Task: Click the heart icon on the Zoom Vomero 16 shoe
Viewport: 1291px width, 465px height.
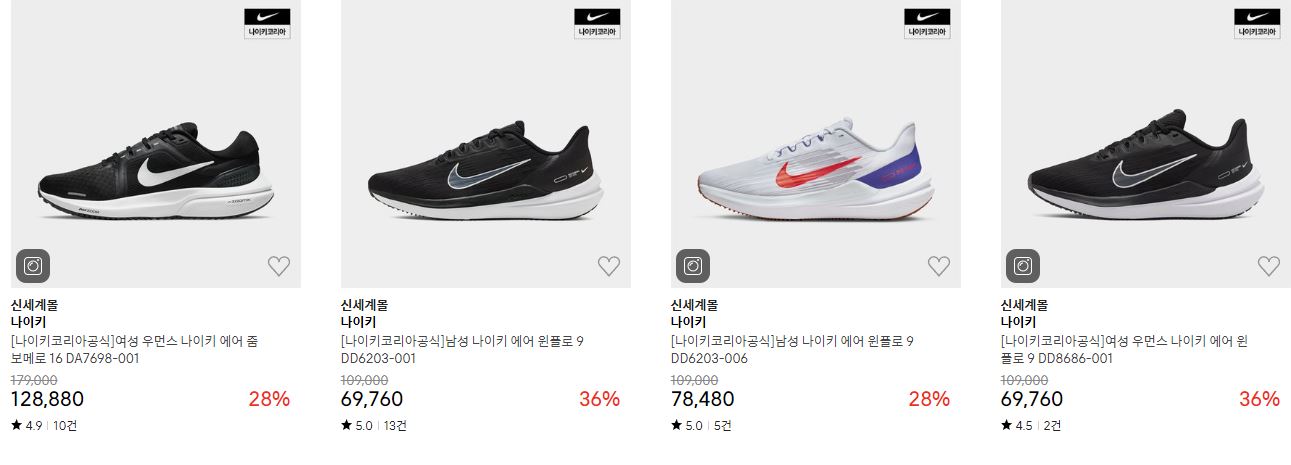Action: (279, 266)
